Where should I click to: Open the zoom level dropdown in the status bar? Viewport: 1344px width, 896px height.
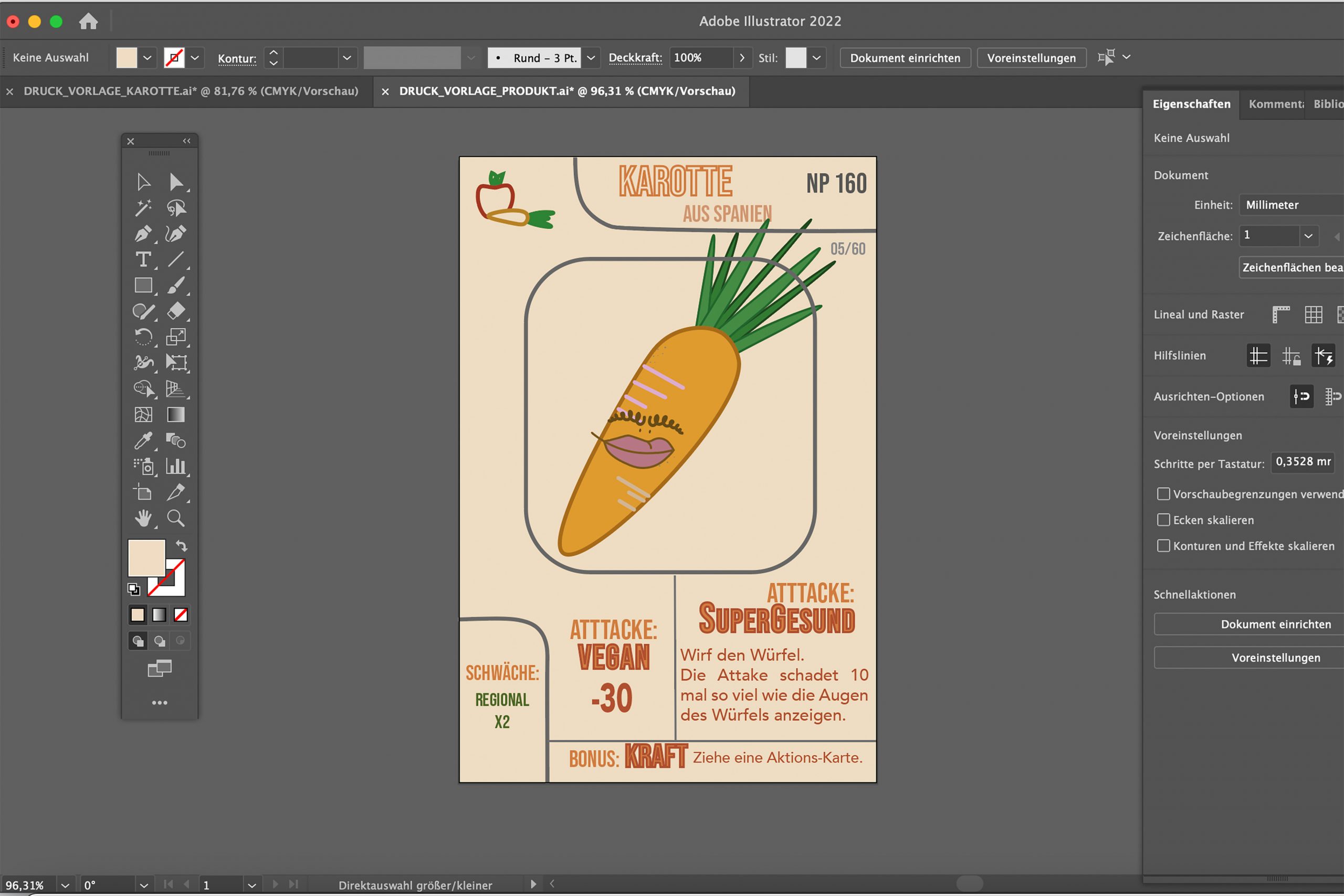pyautogui.click(x=65, y=885)
